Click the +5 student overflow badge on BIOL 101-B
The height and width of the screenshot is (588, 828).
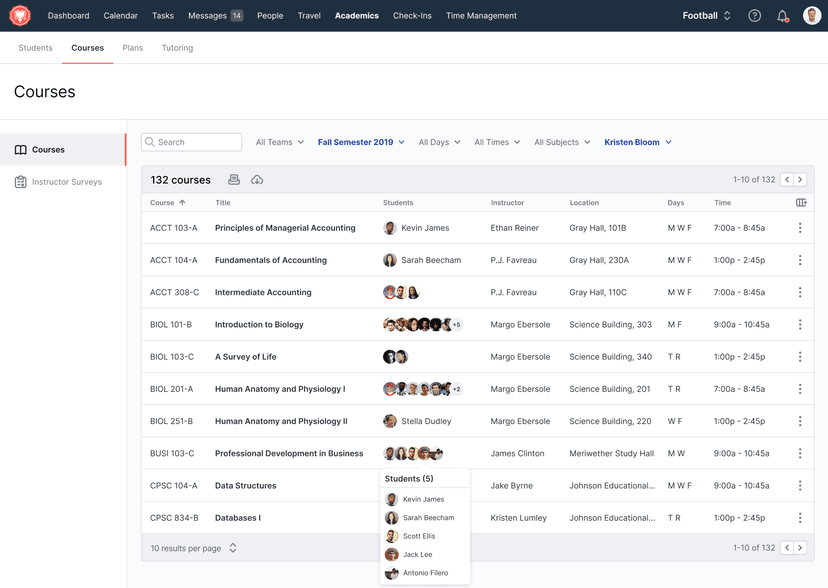pyautogui.click(x=455, y=324)
